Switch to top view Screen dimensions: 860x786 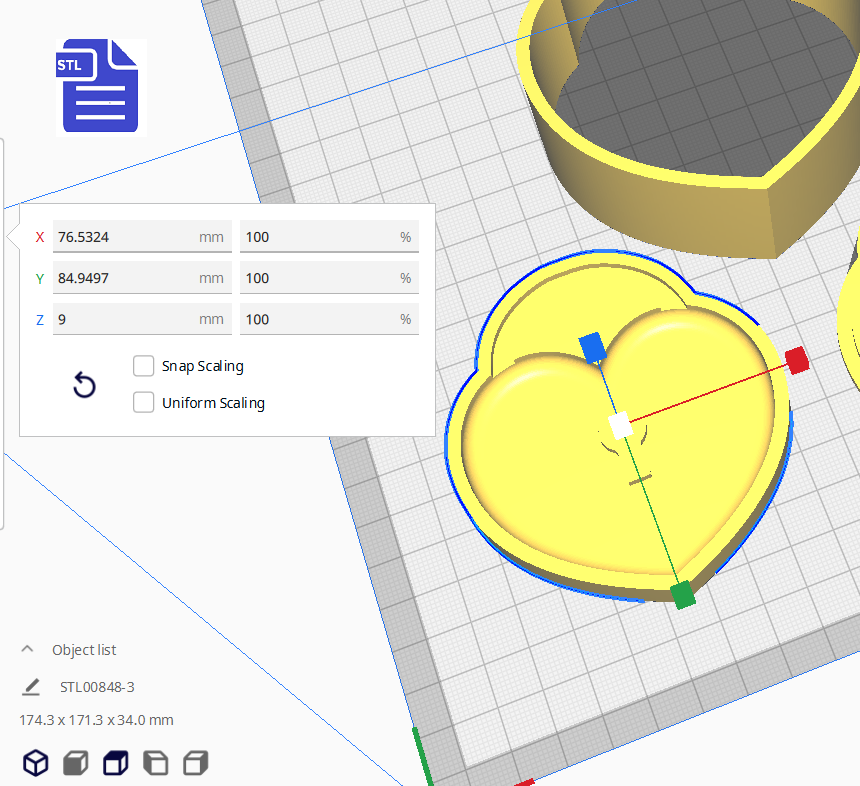coord(116,764)
